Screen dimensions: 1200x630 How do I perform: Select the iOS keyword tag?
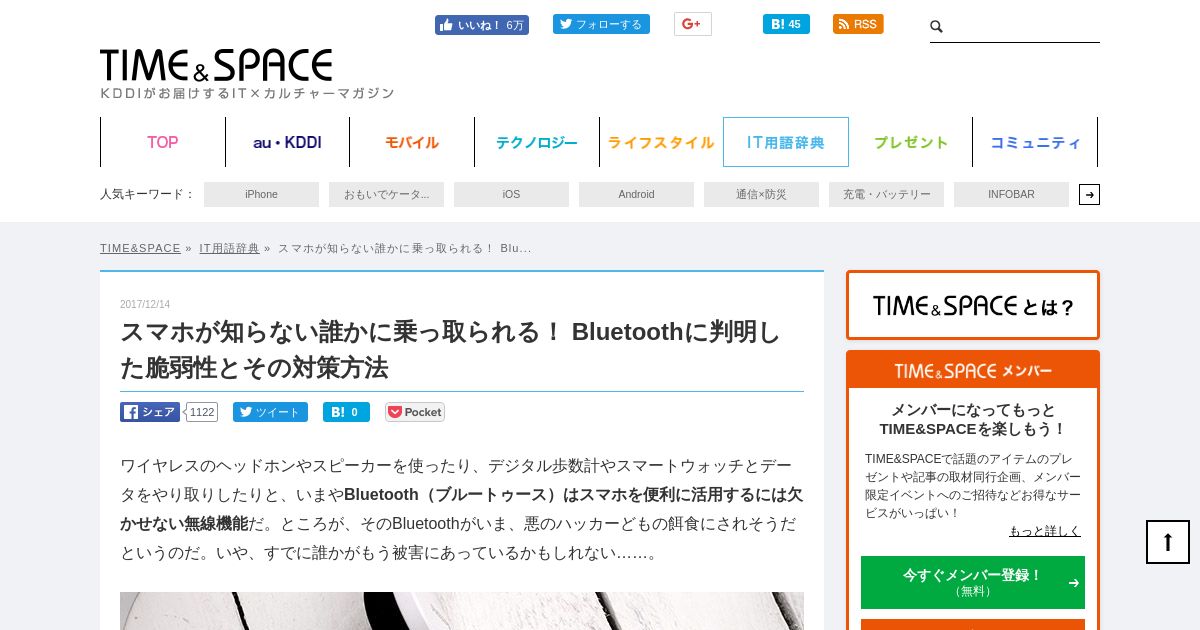tap(511, 194)
